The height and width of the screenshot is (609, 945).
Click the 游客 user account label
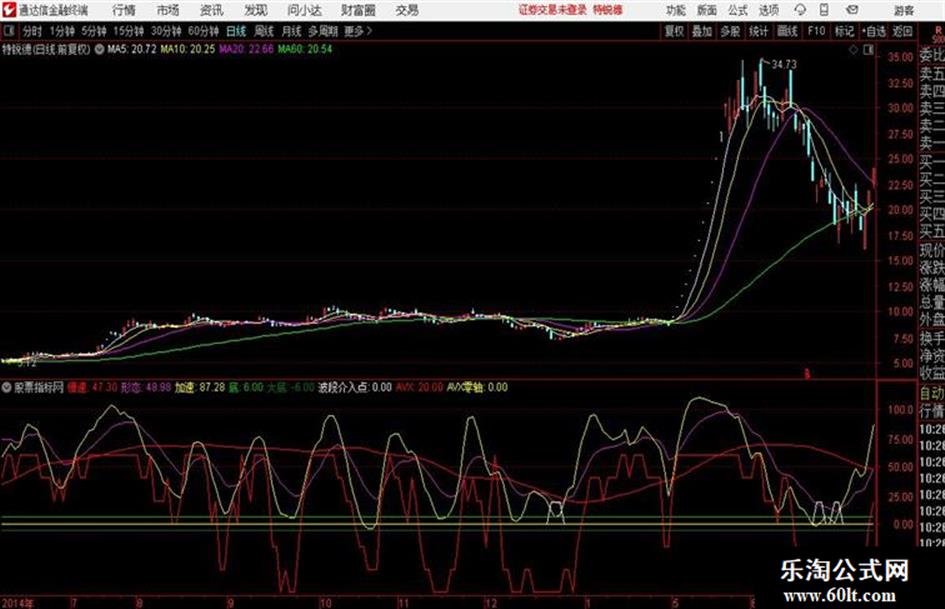(x=903, y=10)
